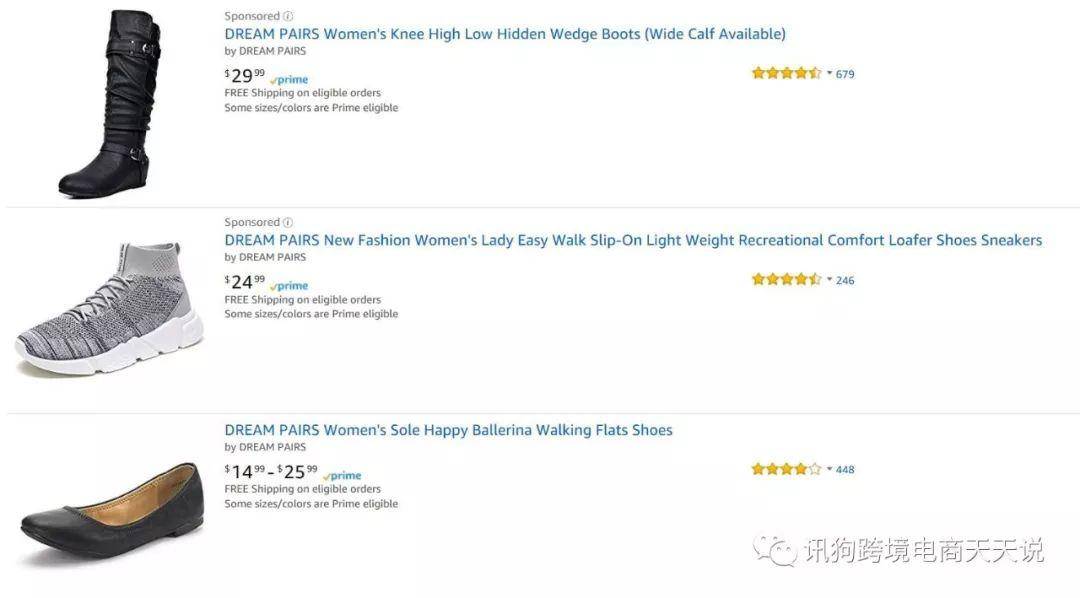Click the Sponsored info icon above boots listing
This screenshot has width=1080, height=598.
[288, 16]
